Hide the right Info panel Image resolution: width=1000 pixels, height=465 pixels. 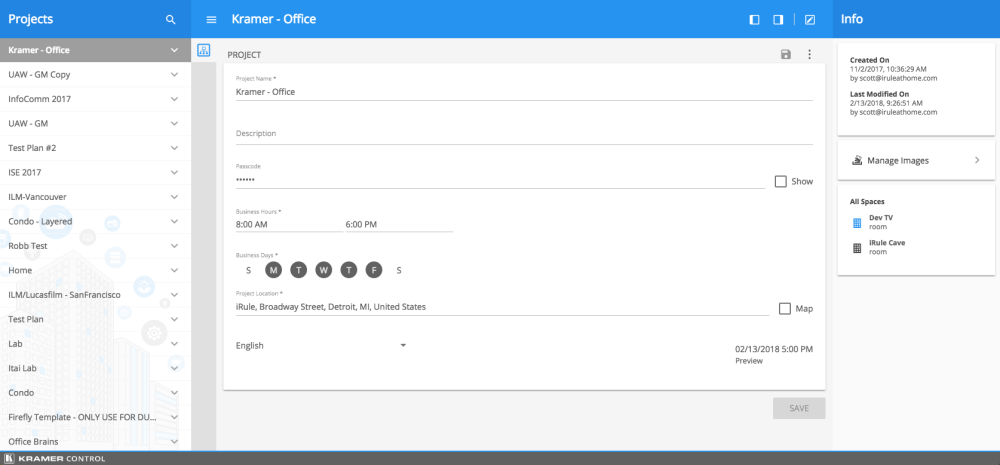(x=778, y=20)
